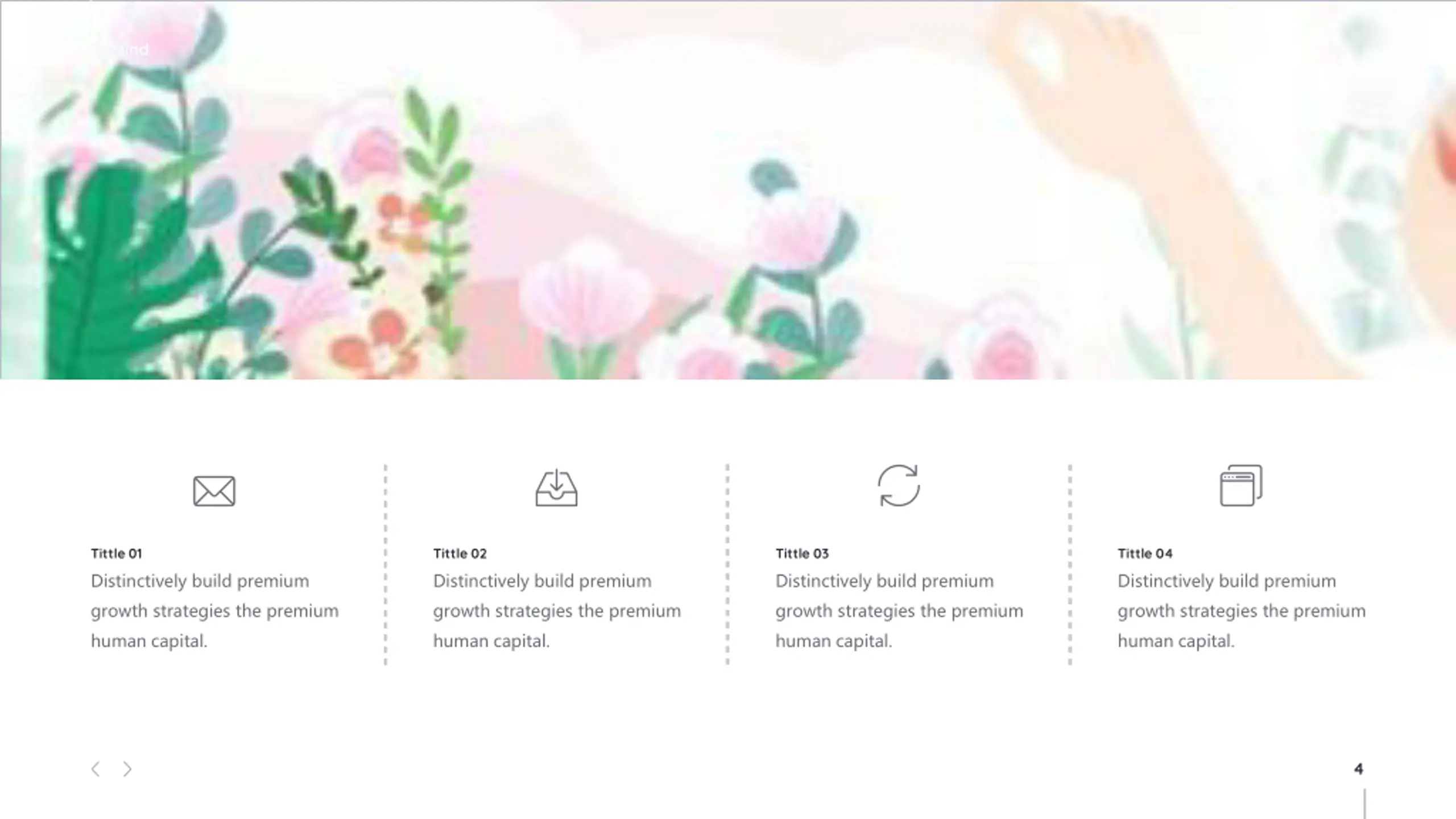Screen dimensions: 1456x819
Task: Select the Tittle 03 heading
Action: click(x=802, y=553)
